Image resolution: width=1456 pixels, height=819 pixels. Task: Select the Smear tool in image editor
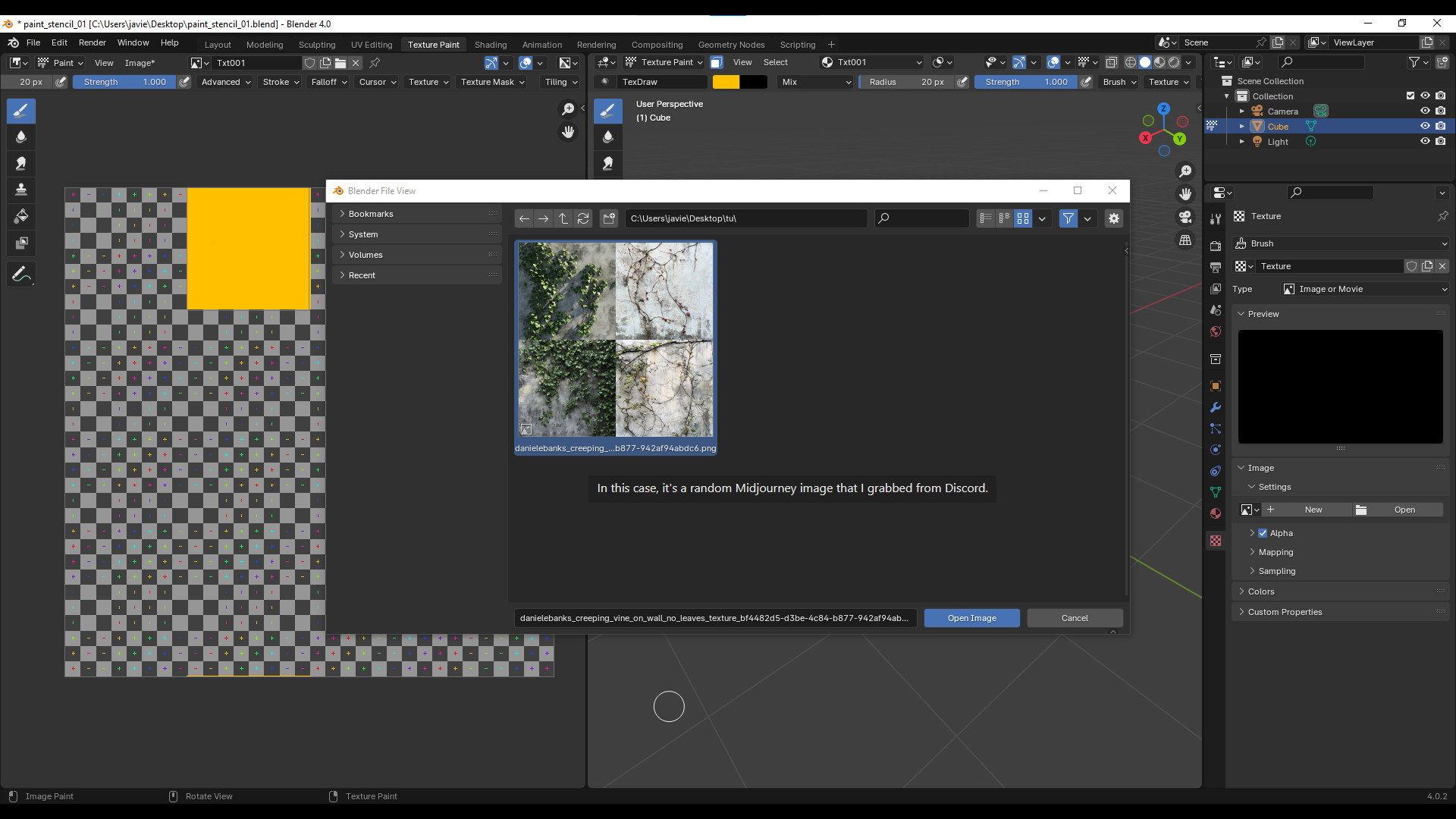[x=21, y=163]
